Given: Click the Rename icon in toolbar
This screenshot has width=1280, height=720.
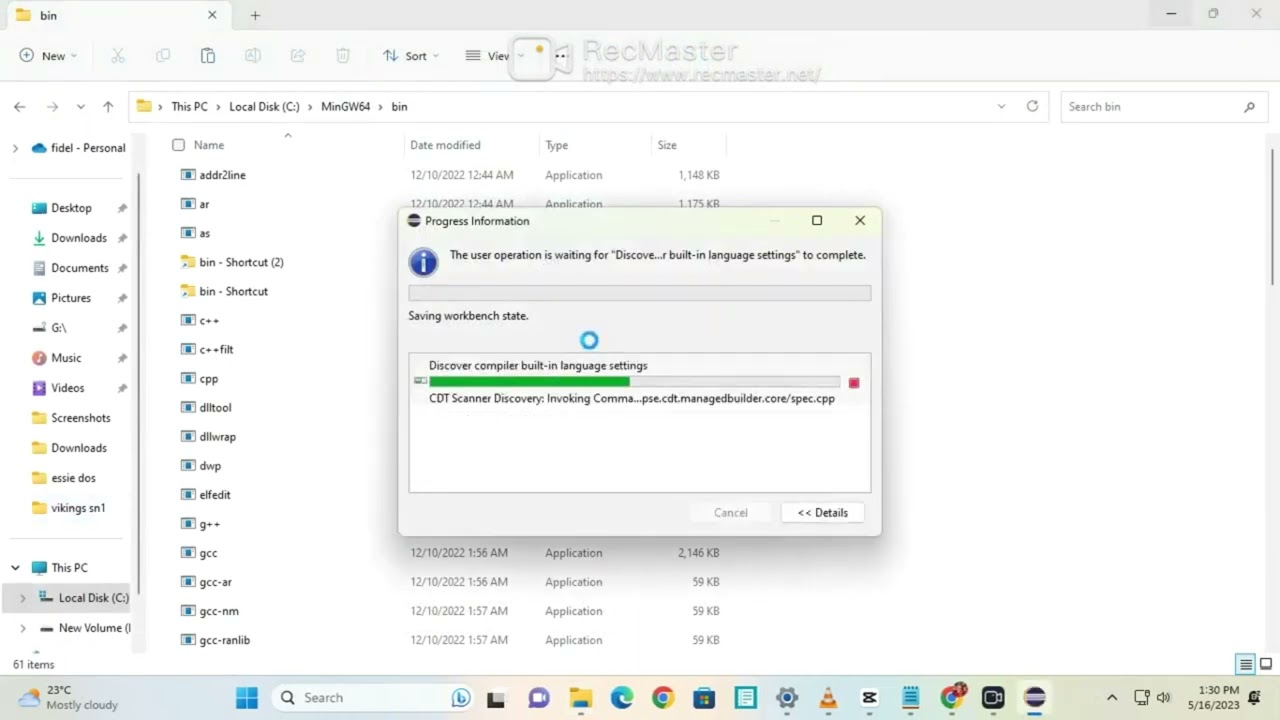Looking at the screenshot, I should [x=253, y=56].
